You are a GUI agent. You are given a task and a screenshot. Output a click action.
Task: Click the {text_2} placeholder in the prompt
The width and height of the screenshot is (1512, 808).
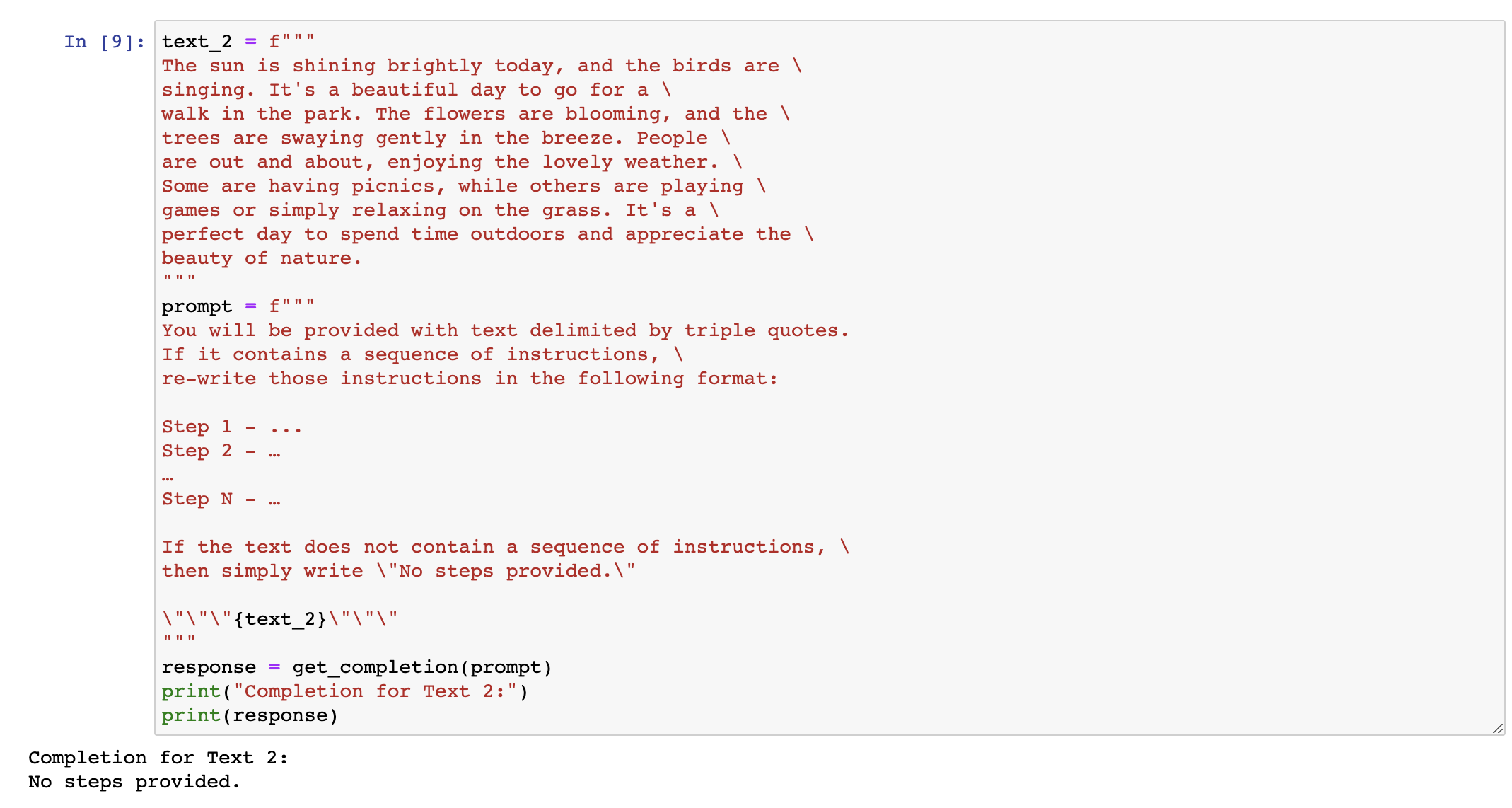[x=280, y=619]
